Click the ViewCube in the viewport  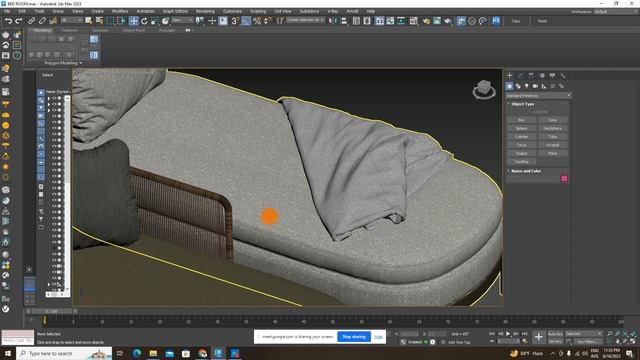click(484, 89)
